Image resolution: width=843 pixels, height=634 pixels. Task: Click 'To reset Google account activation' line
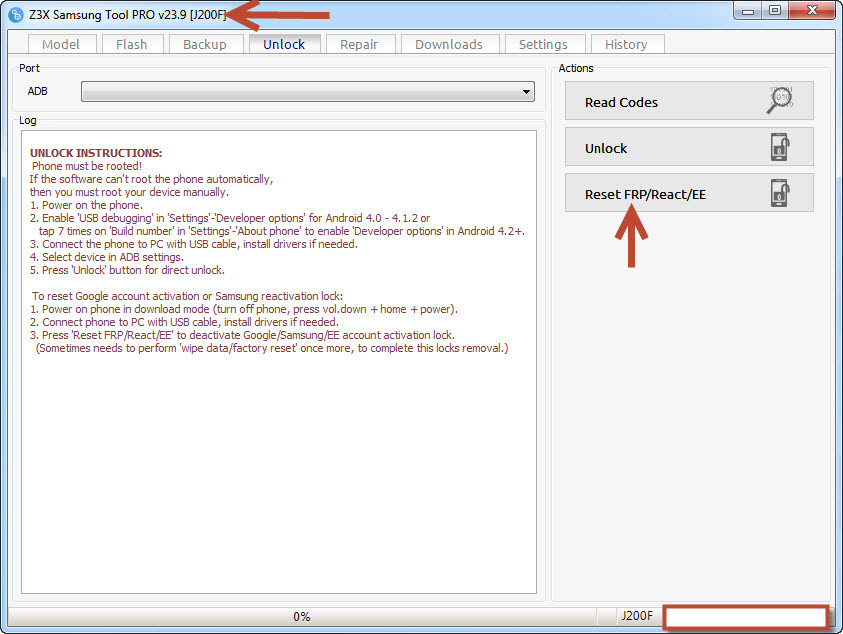click(x=187, y=296)
